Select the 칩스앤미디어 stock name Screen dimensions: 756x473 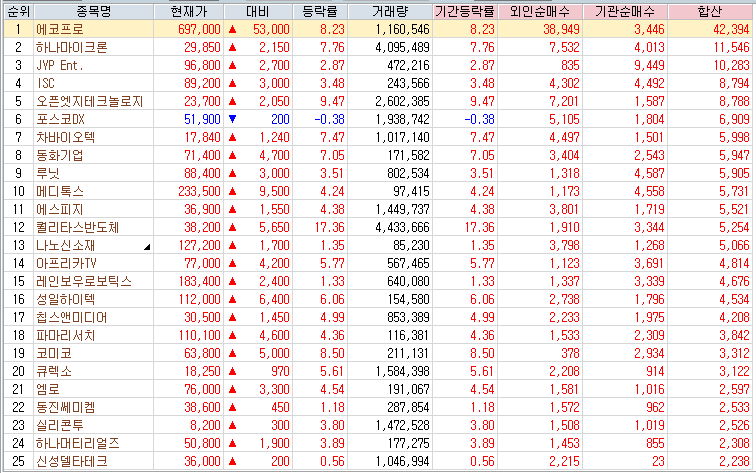pyautogui.click(x=71, y=317)
